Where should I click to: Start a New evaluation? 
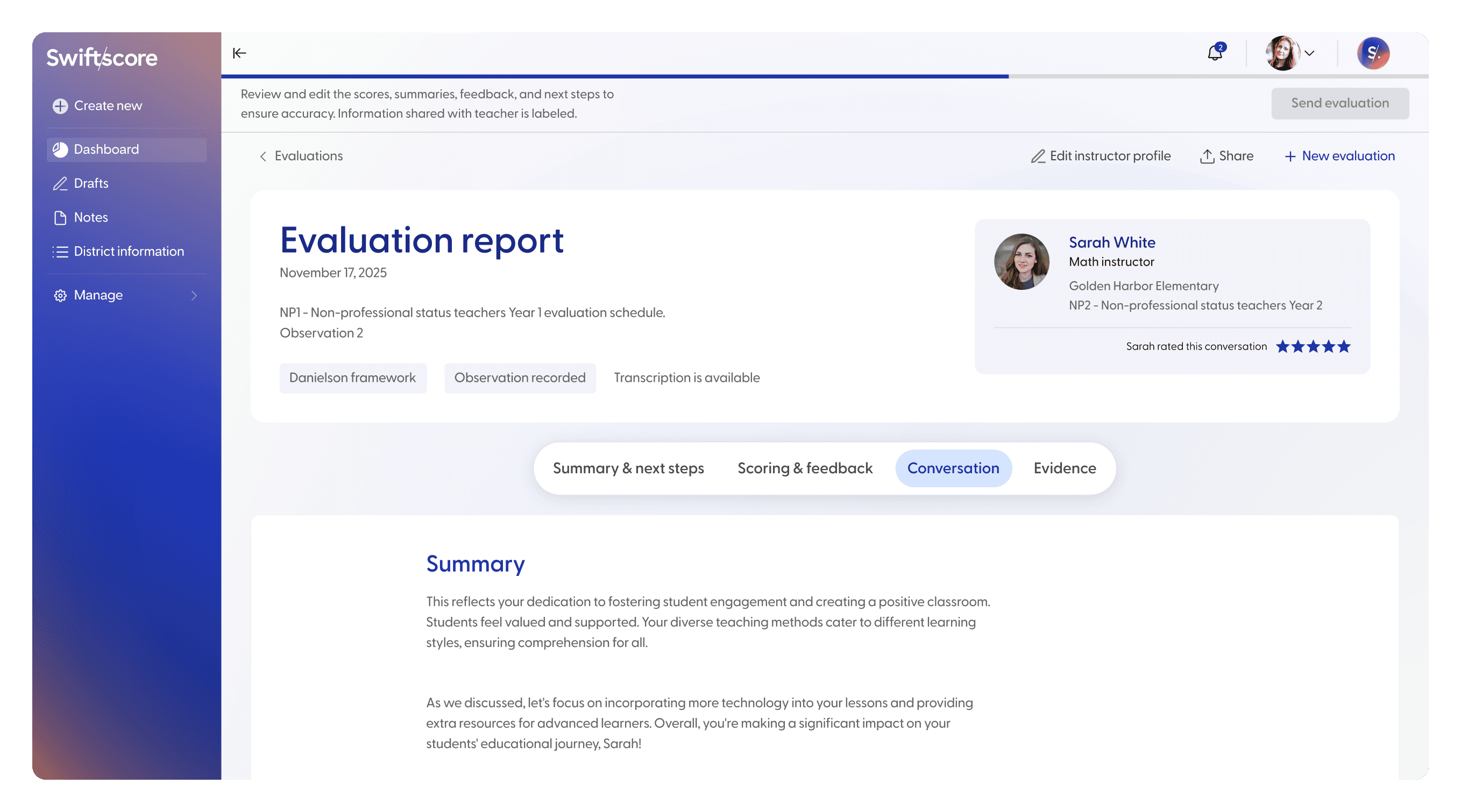tap(1339, 156)
